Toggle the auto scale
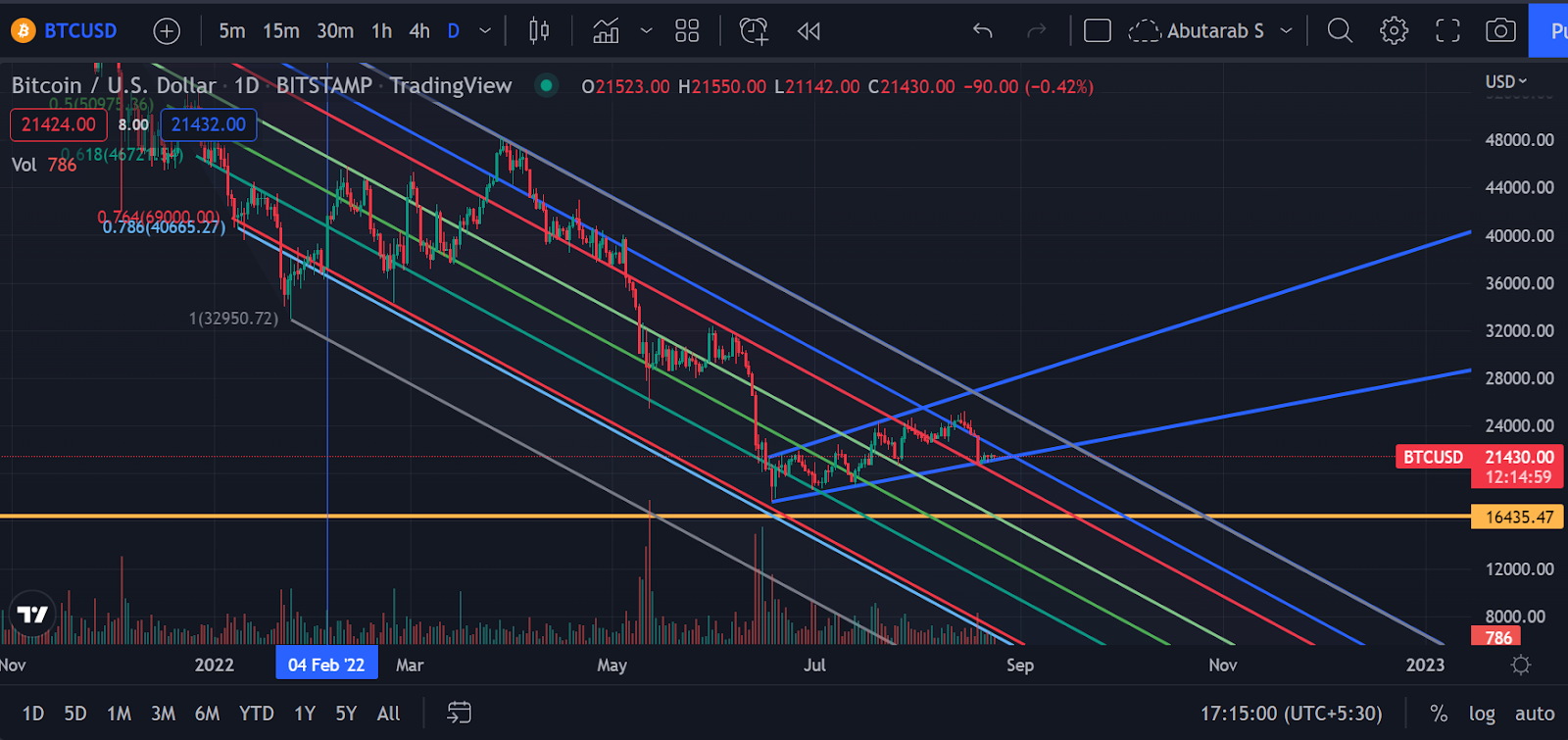The image size is (1568, 740). pos(1535,714)
